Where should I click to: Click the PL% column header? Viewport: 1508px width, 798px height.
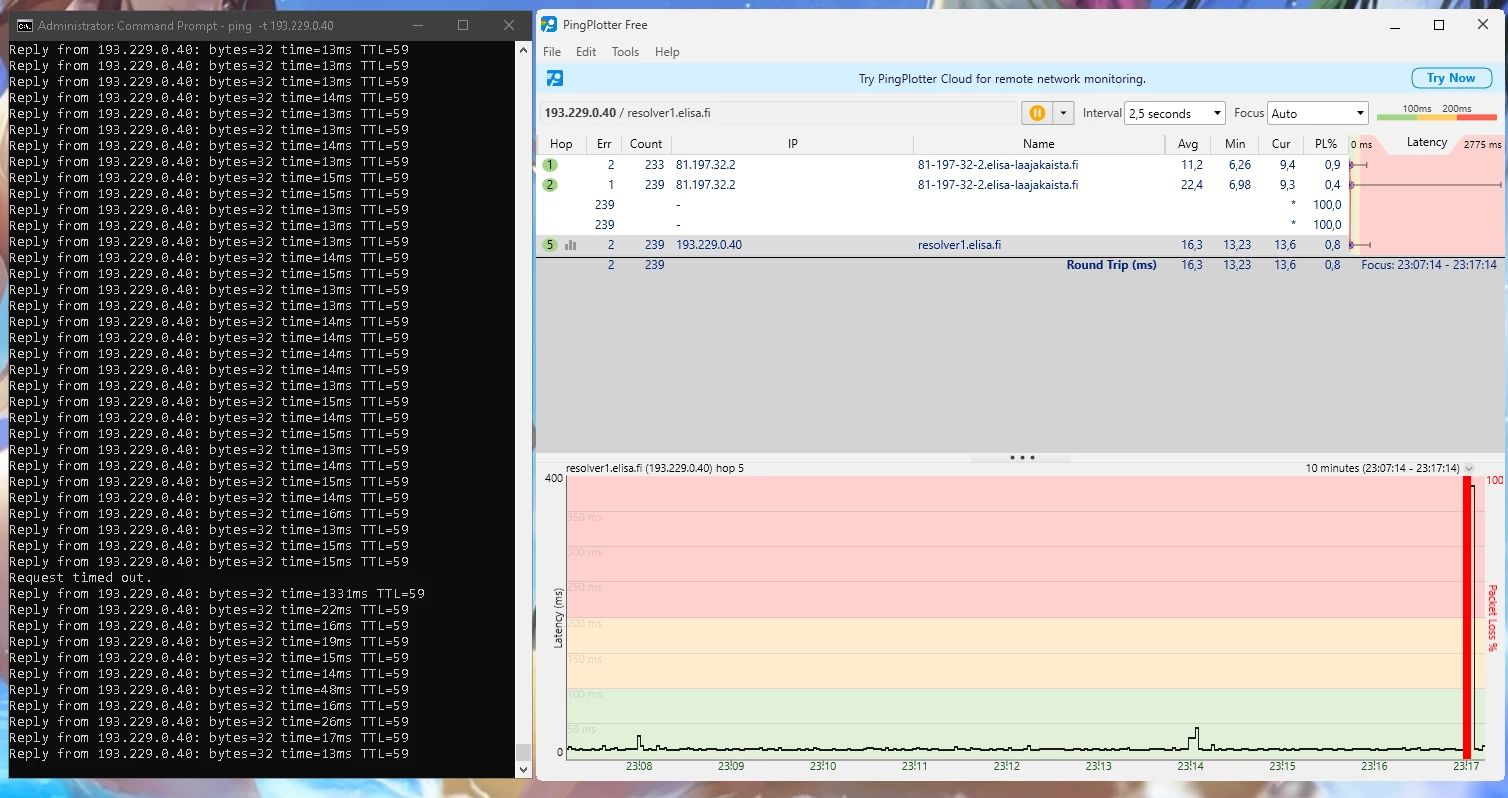pyautogui.click(x=1325, y=144)
